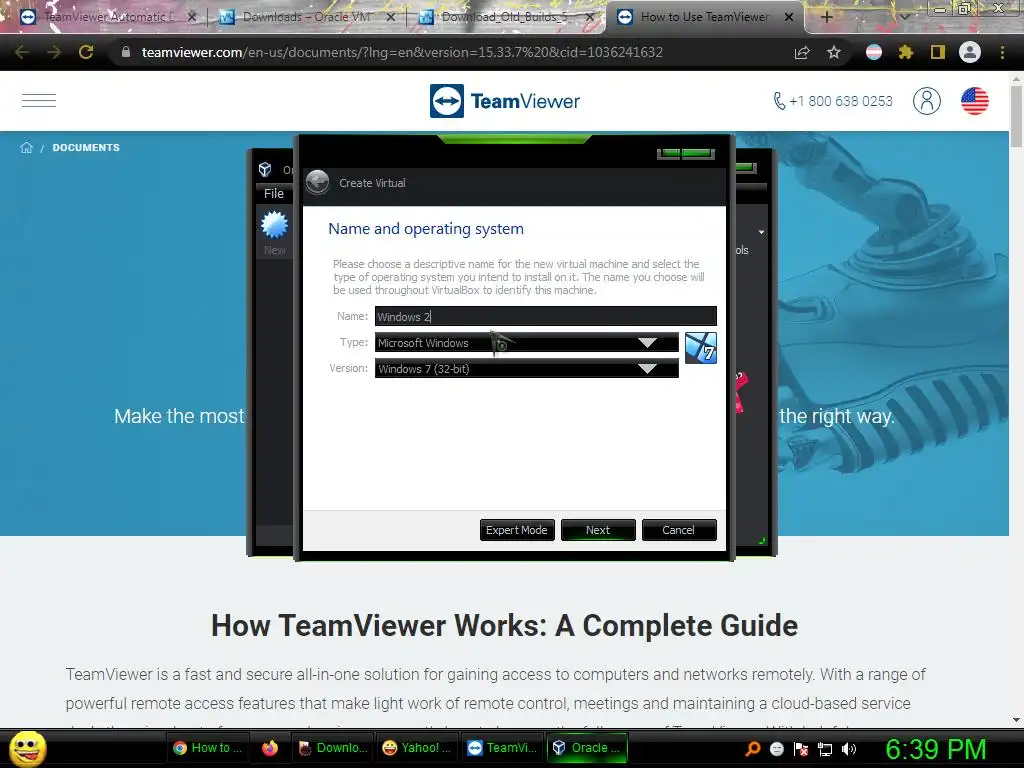Click the 'How TeamViewer Works: A Complete Guide' heading
Viewport: 1024px width, 768px height.
point(504,625)
